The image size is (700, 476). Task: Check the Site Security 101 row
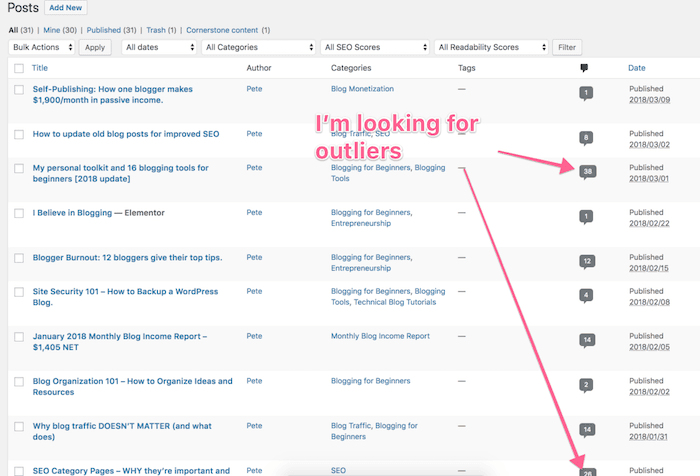[19, 292]
